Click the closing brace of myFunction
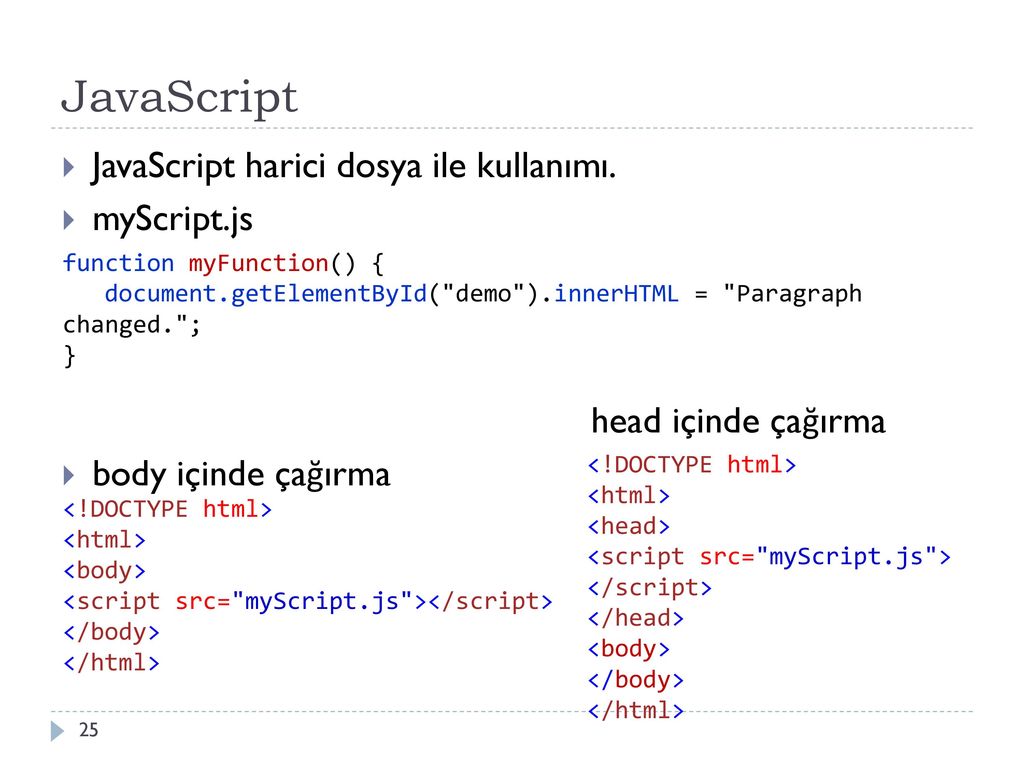 click(69, 357)
